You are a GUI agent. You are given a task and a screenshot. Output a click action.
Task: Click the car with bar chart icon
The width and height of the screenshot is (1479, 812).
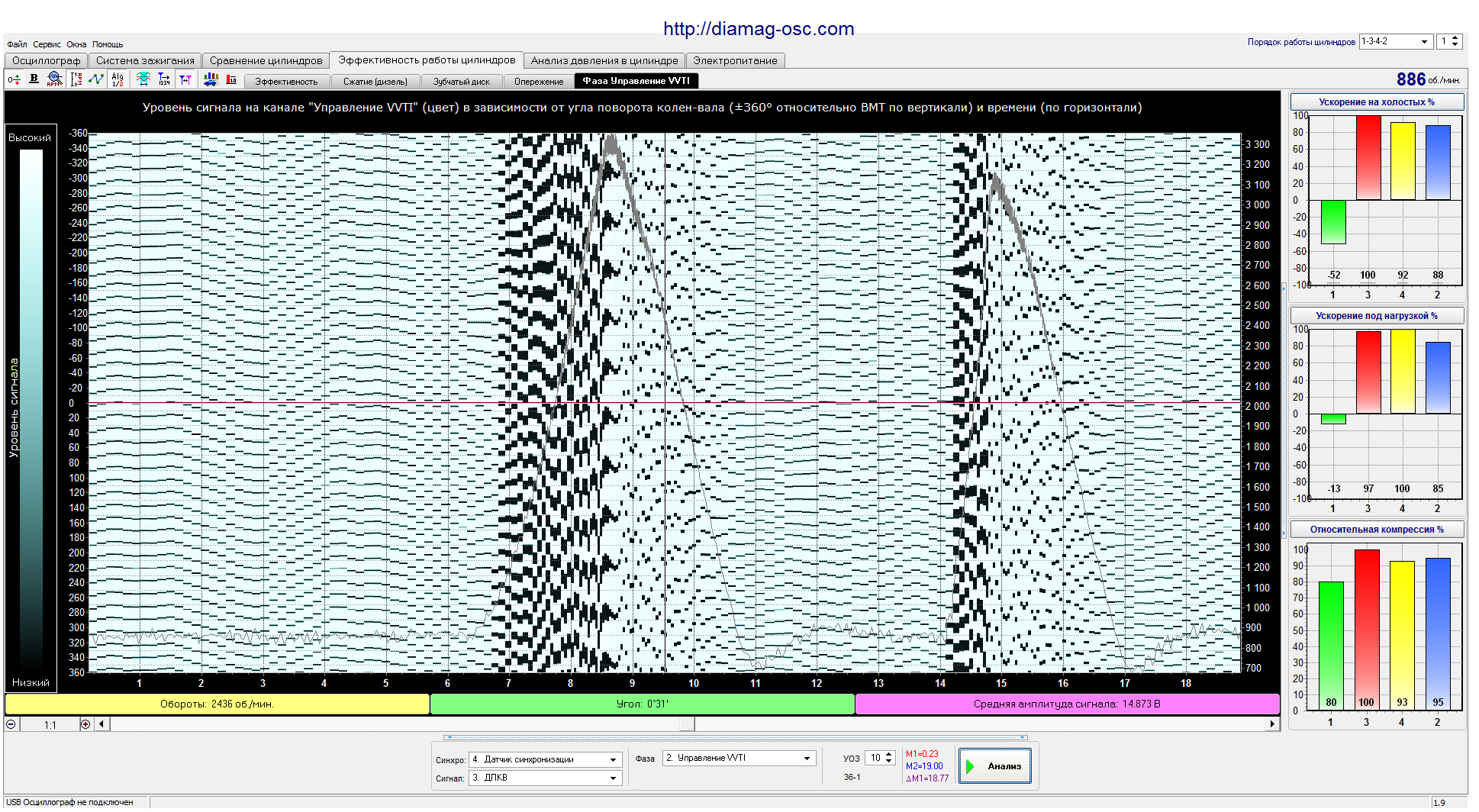pyautogui.click(x=211, y=79)
